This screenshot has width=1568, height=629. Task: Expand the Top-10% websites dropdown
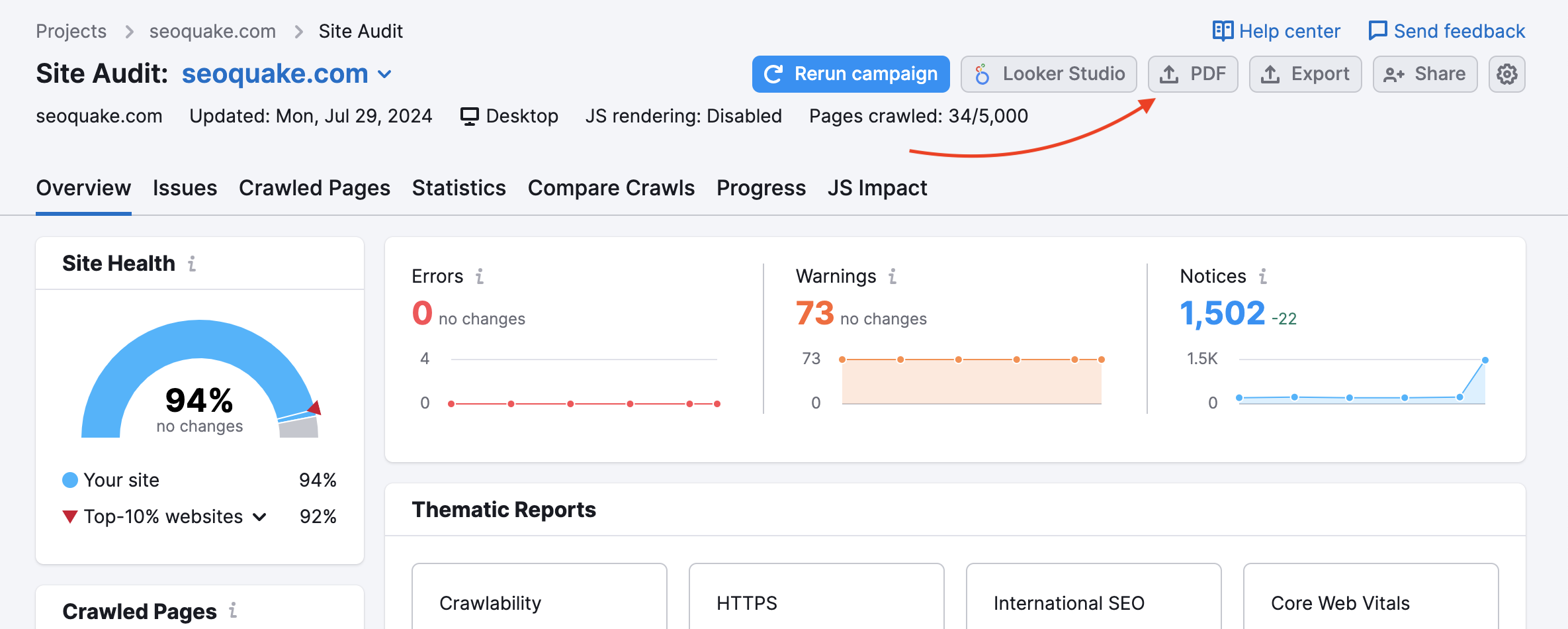pos(259,516)
